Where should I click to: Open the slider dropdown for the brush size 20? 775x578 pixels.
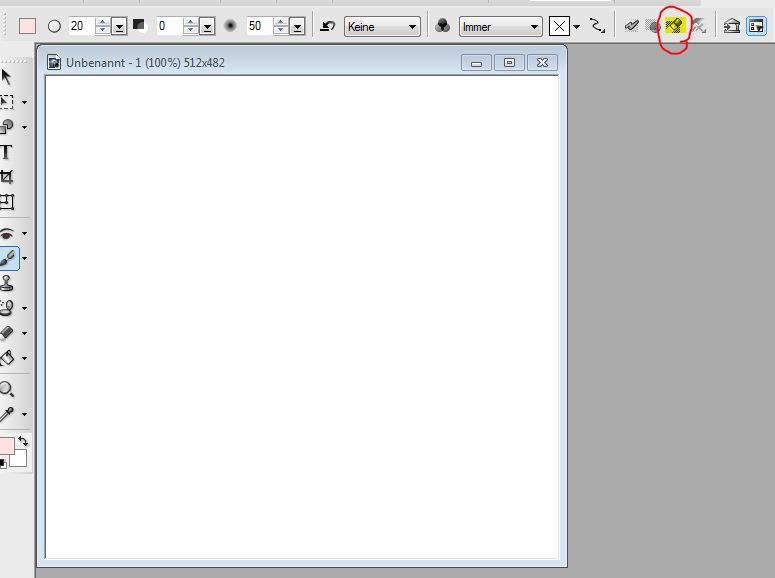119,27
